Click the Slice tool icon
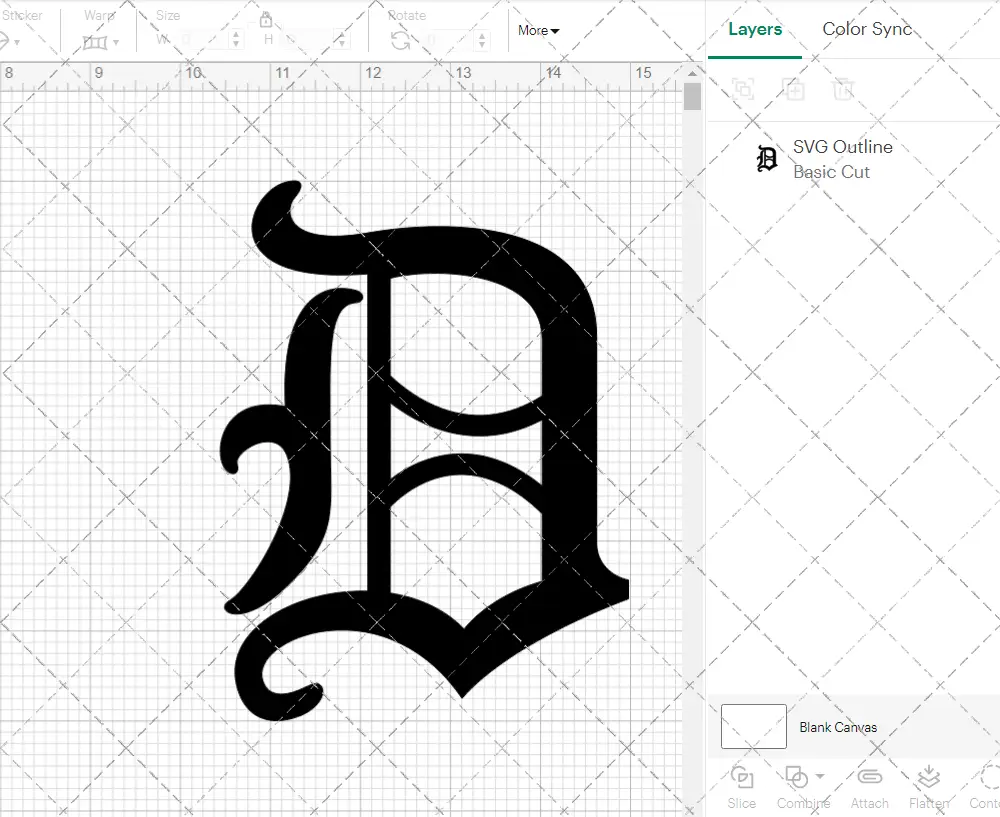The height and width of the screenshot is (817, 1000). 742,778
